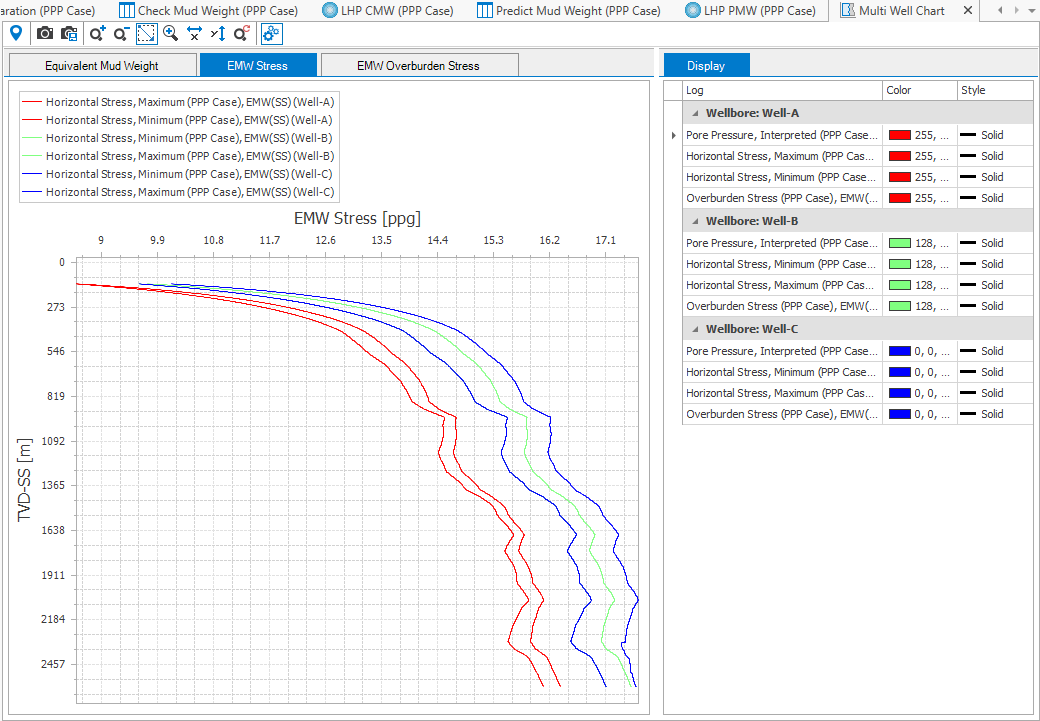Viewport: 1040px width, 721px height.
Task: Click the camera with save disk icon
Action: [x=69, y=33]
